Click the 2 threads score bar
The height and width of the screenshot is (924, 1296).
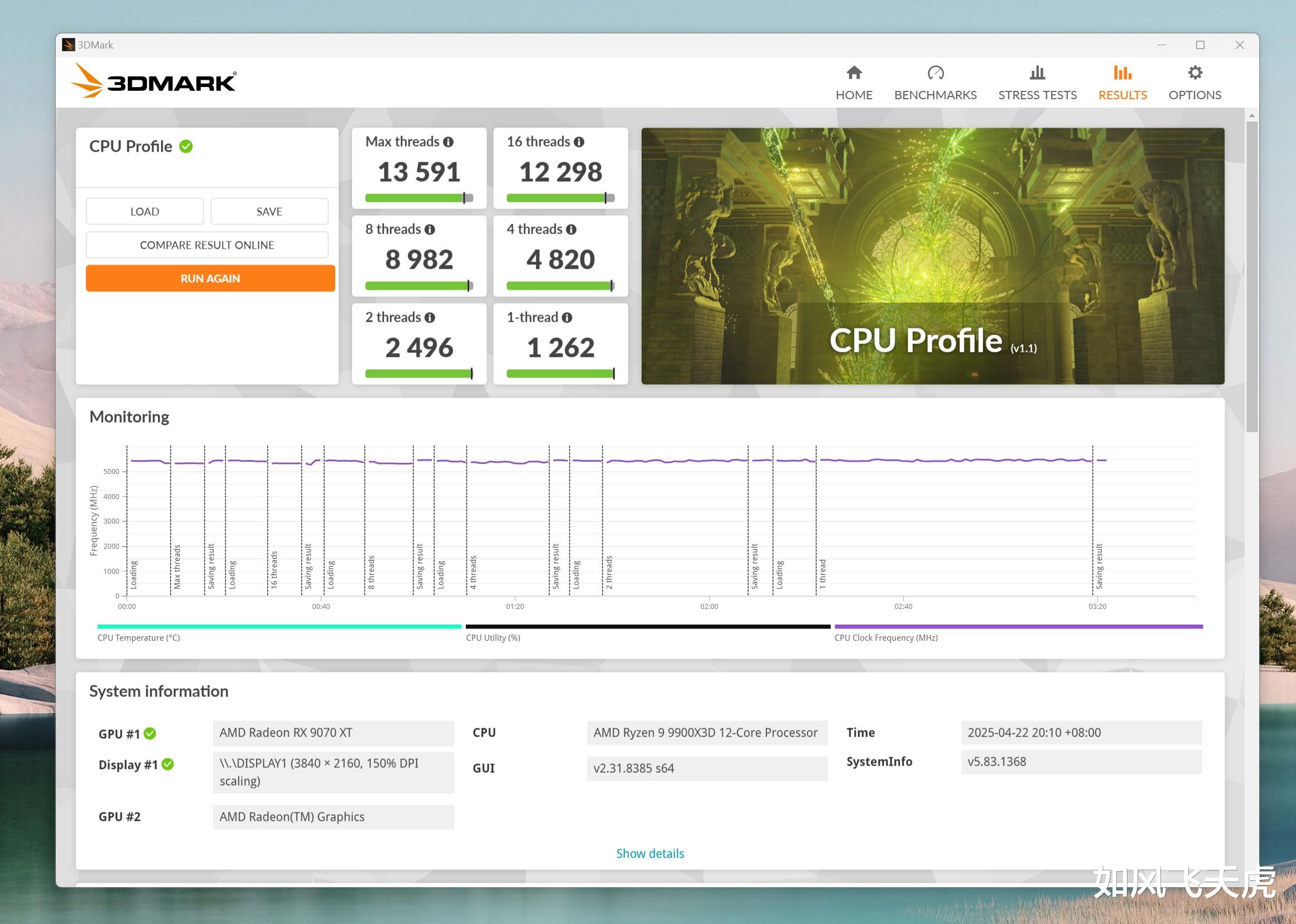(x=419, y=374)
